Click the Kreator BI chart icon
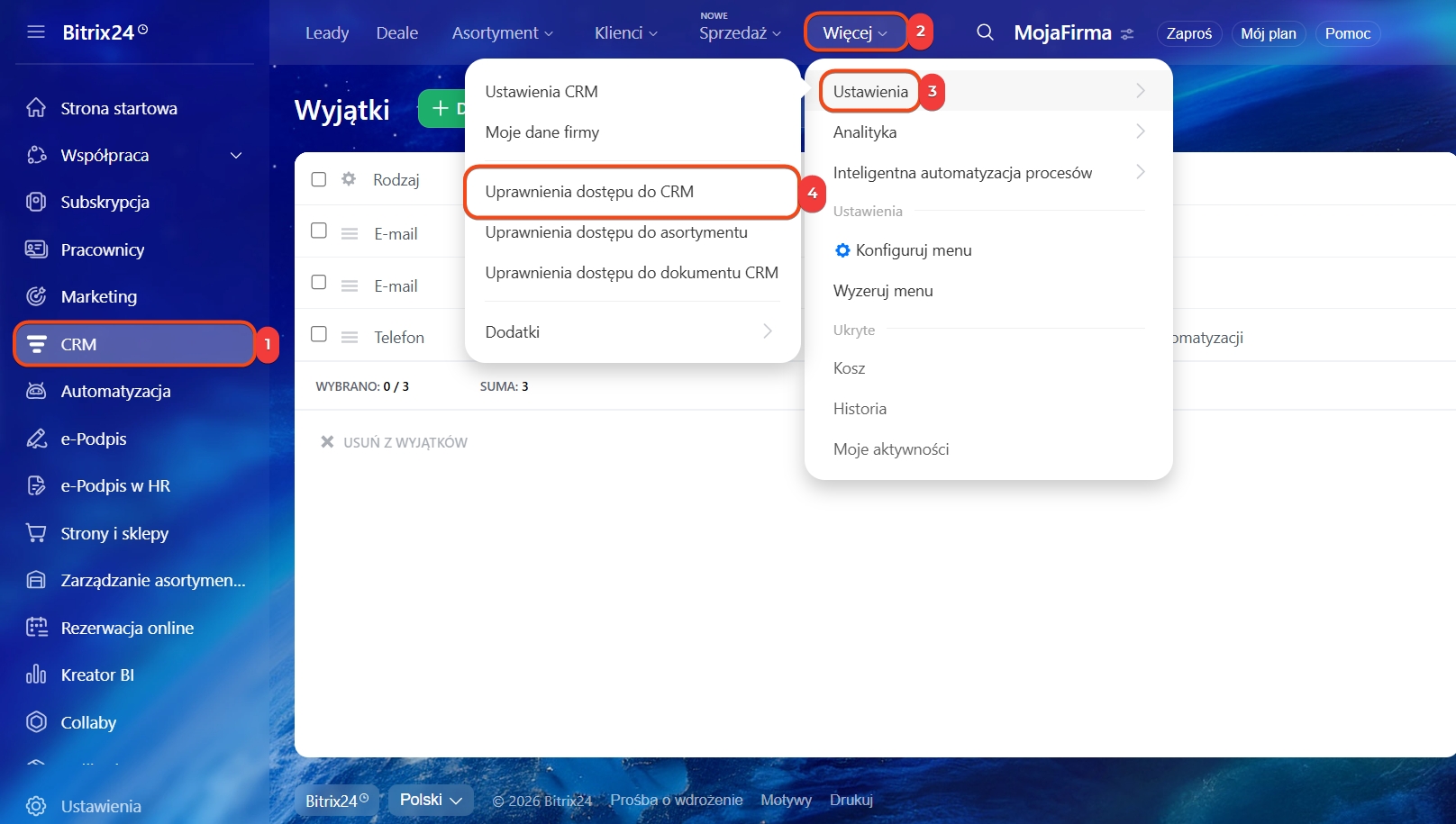This screenshot has height=824, width=1456. [x=36, y=675]
